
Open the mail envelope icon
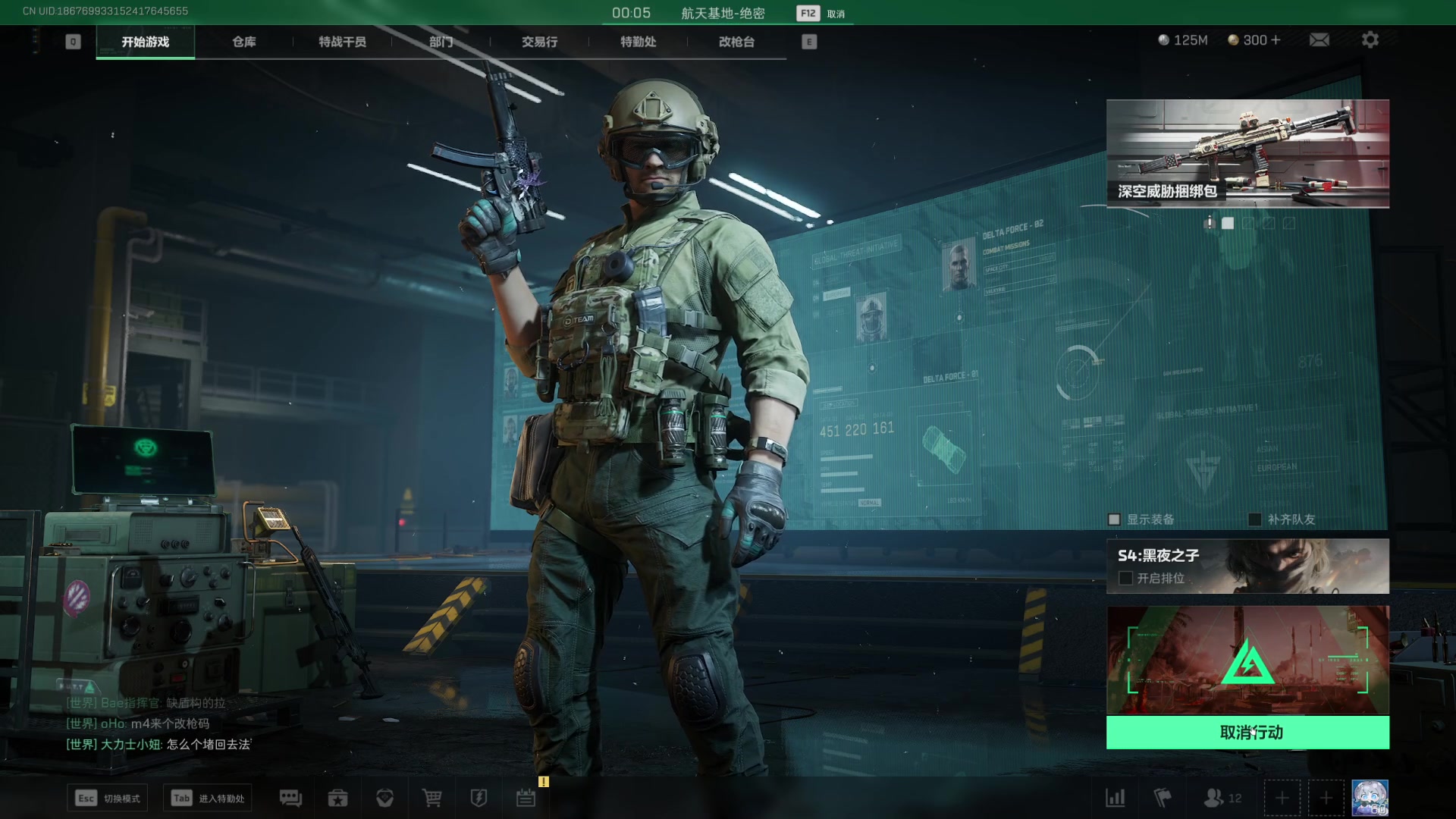pyautogui.click(x=1319, y=39)
